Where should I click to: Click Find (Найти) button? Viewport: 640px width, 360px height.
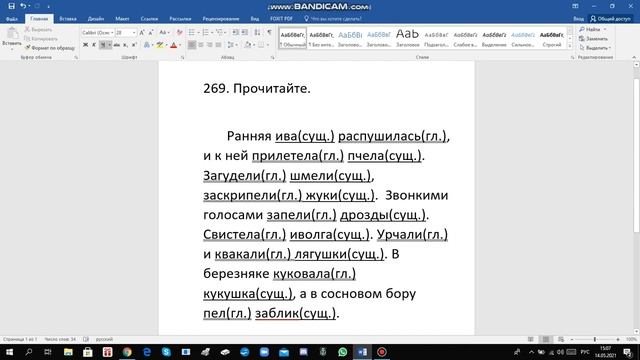point(590,29)
